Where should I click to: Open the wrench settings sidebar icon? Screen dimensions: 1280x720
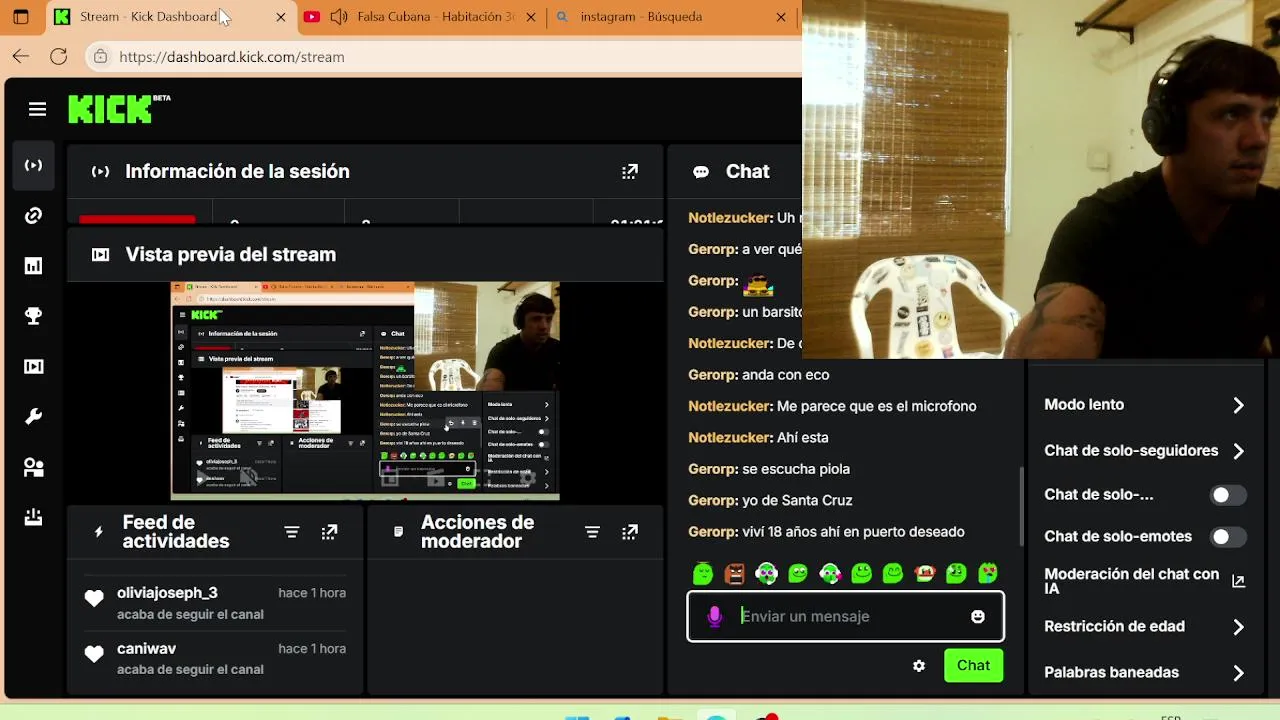point(33,417)
